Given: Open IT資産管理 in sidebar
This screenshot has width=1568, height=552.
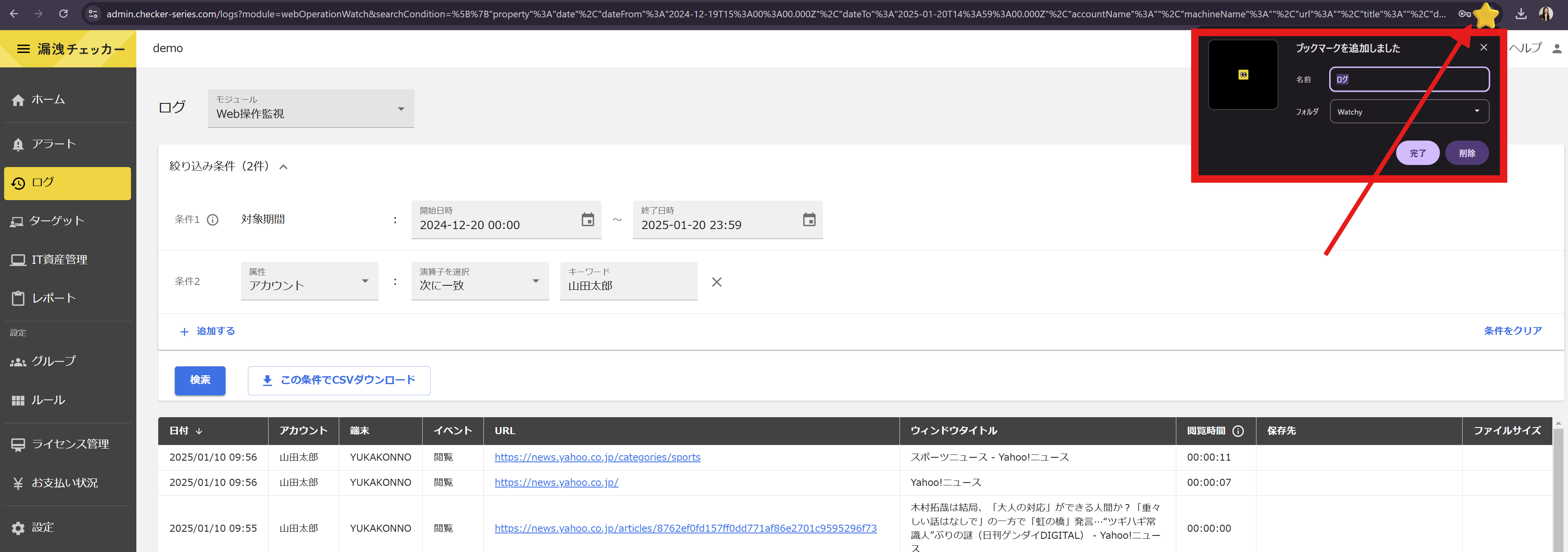Looking at the screenshot, I should tap(68, 260).
